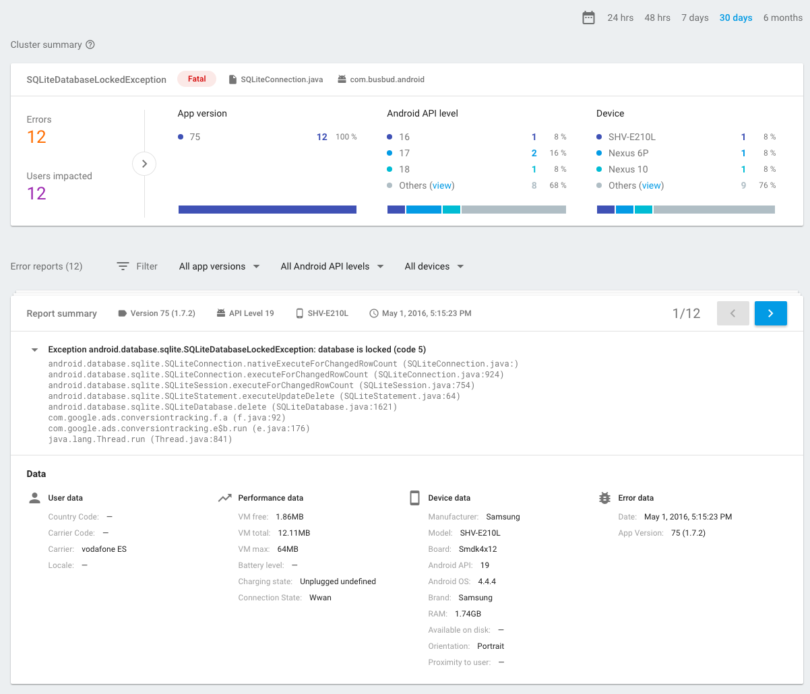Collapse the exception stack trace
This screenshot has height=694, width=810.
[35, 350]
